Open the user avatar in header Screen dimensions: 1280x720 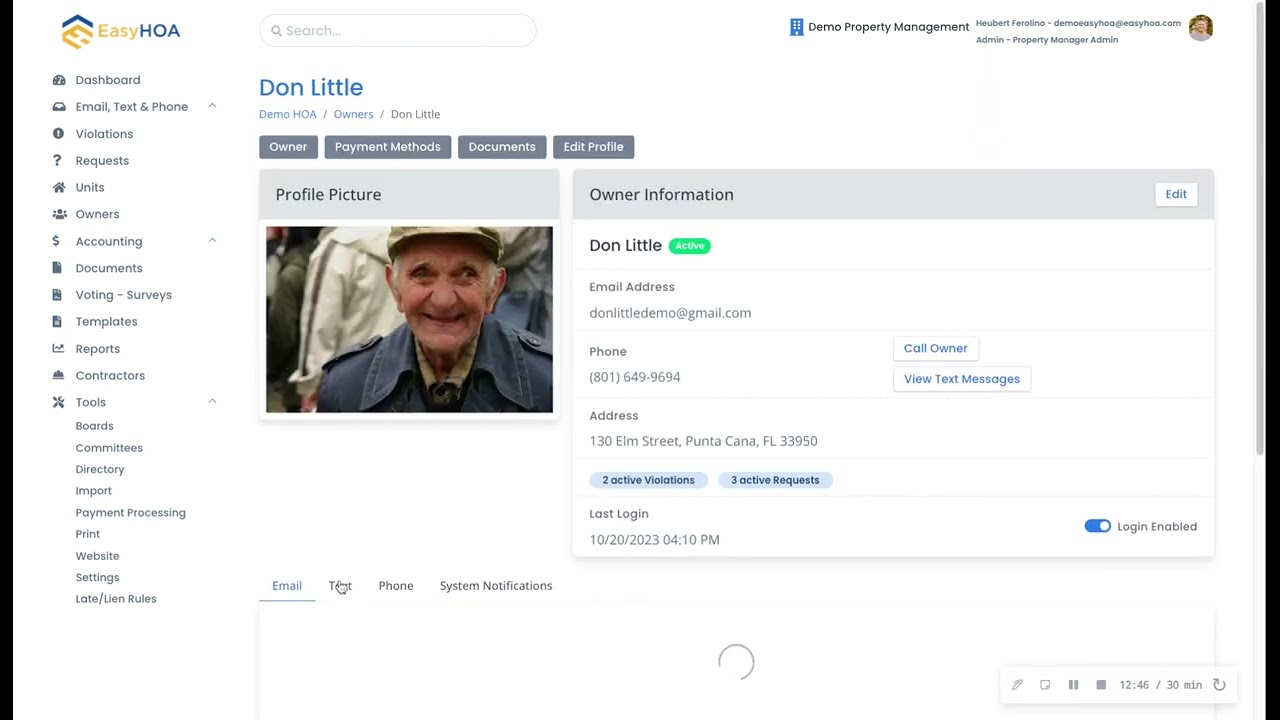1201,28
